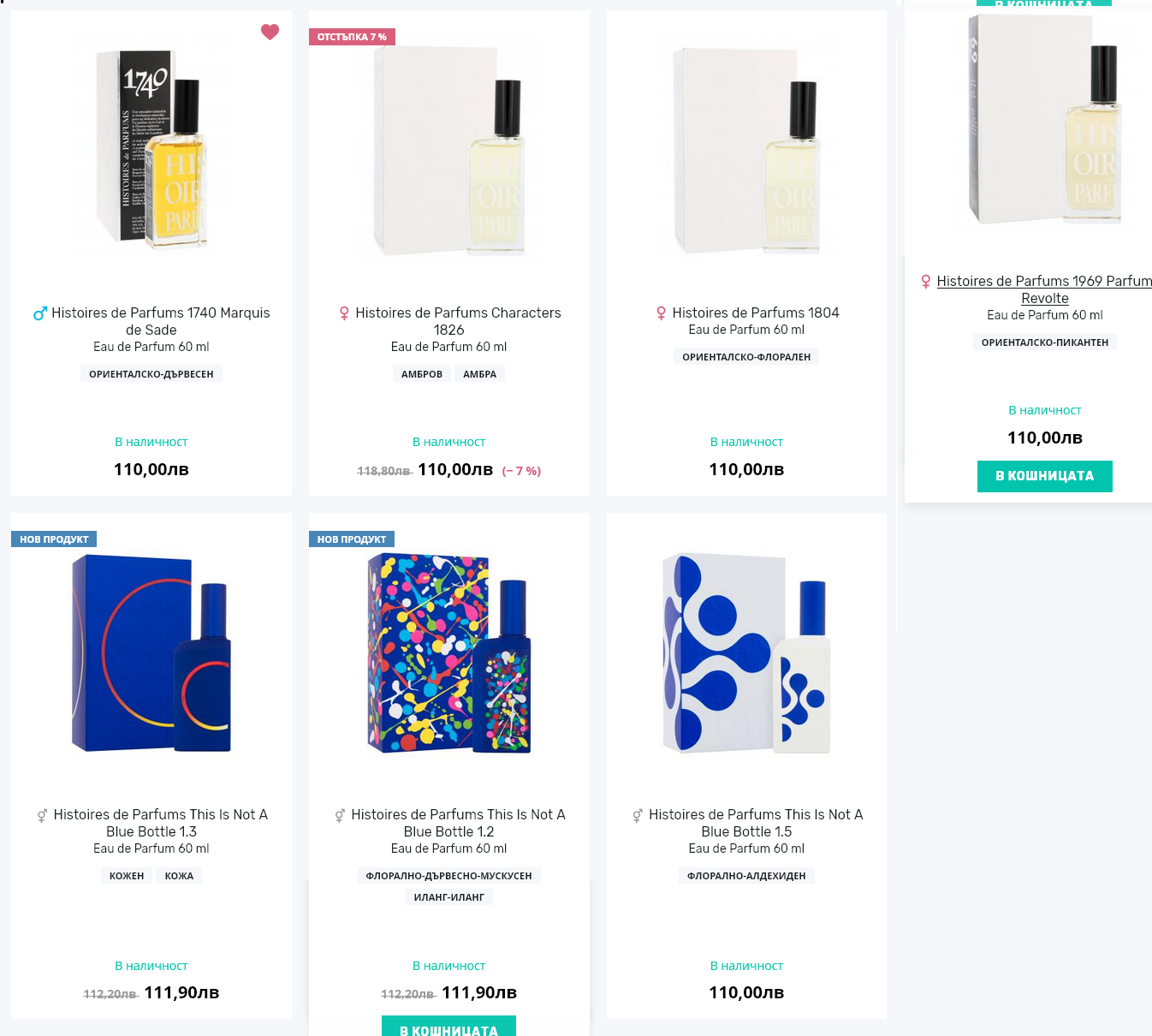Click the ИЛАНГ-ИЛАНГ note tag
This screenshot has height=1036, width=1152.
point(448,897)
